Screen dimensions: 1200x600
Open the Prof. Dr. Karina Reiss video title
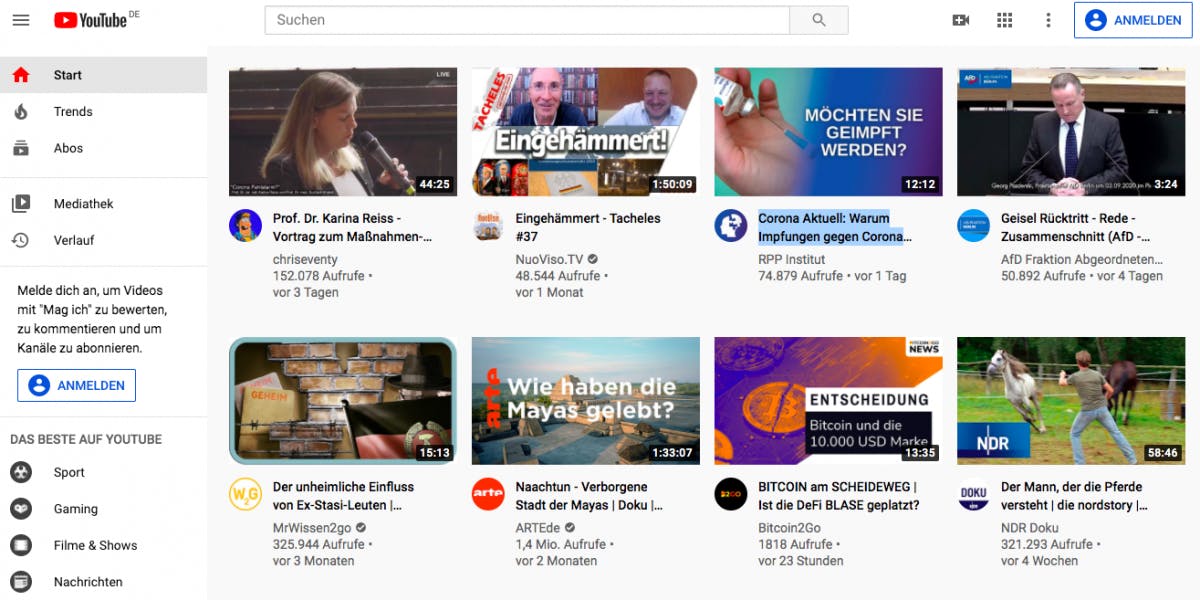[x=353, y=227]
